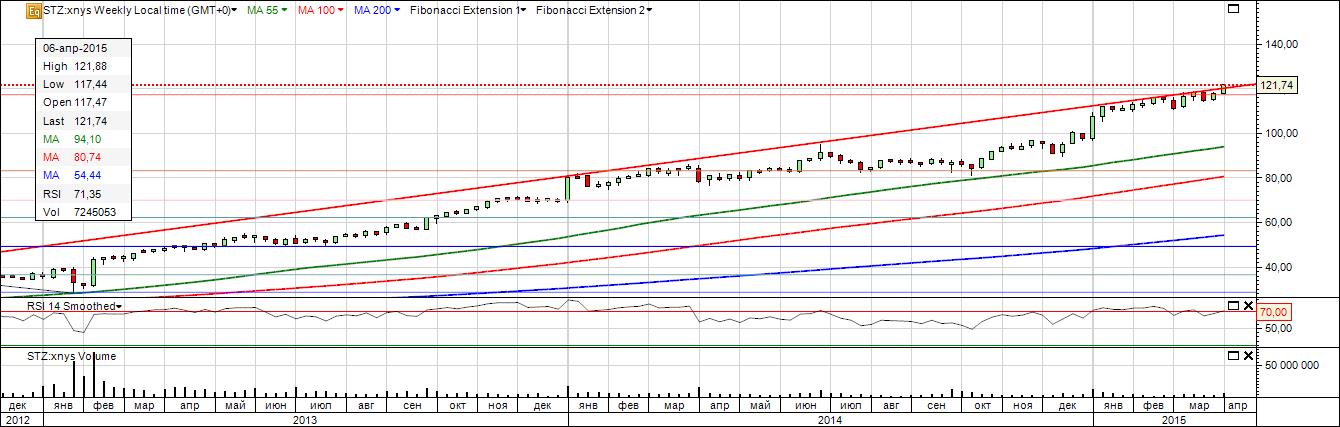Close the STZ:xnys Volume panel
The width and height of the screenshot is (1340, 427).
pos(1247,354)
